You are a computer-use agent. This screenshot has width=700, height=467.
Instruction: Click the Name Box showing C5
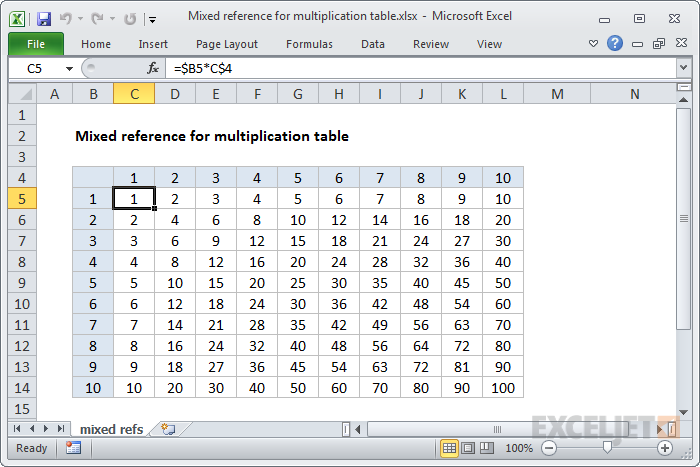coord(36,69)
